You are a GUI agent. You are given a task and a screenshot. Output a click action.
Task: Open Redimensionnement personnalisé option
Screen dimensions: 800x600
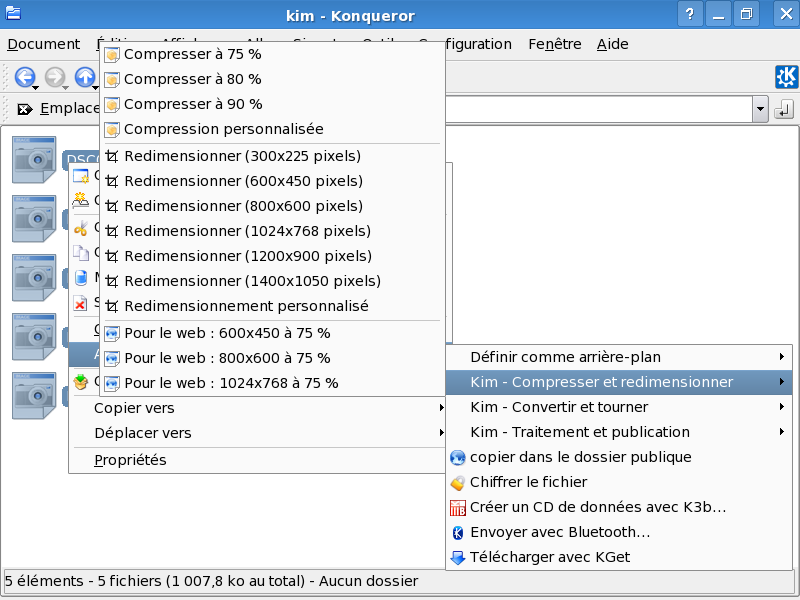(x=272, y=306)
